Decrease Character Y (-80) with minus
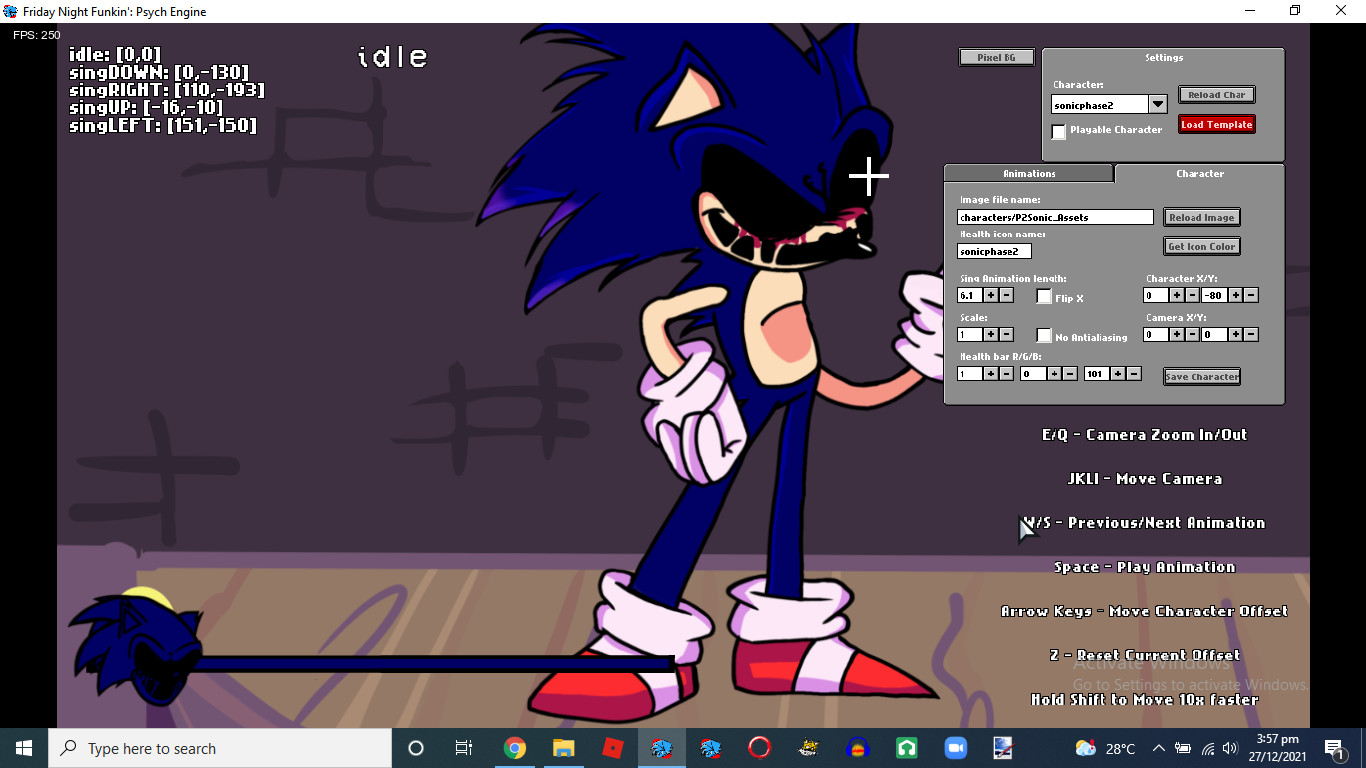The height and width of the screenshot is (768, 1366). (1251, 295)
